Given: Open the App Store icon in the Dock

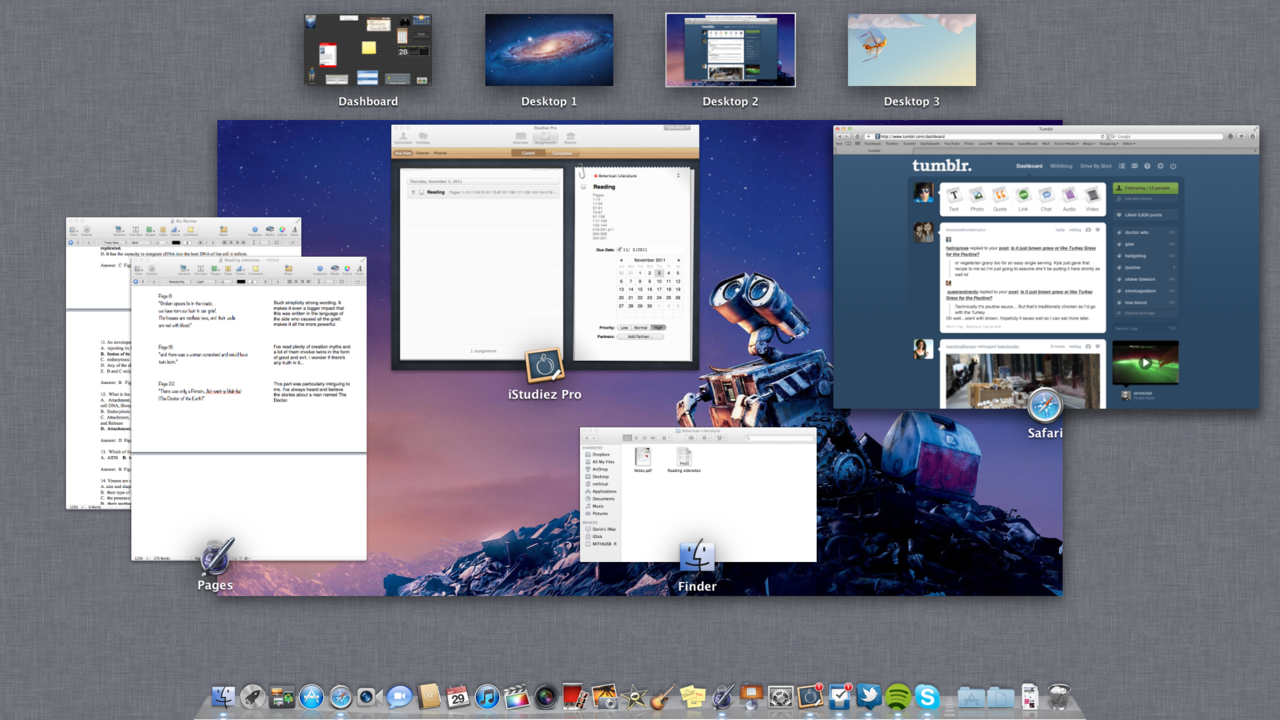Looking at the screenshot, I should (x=311, y=696).
